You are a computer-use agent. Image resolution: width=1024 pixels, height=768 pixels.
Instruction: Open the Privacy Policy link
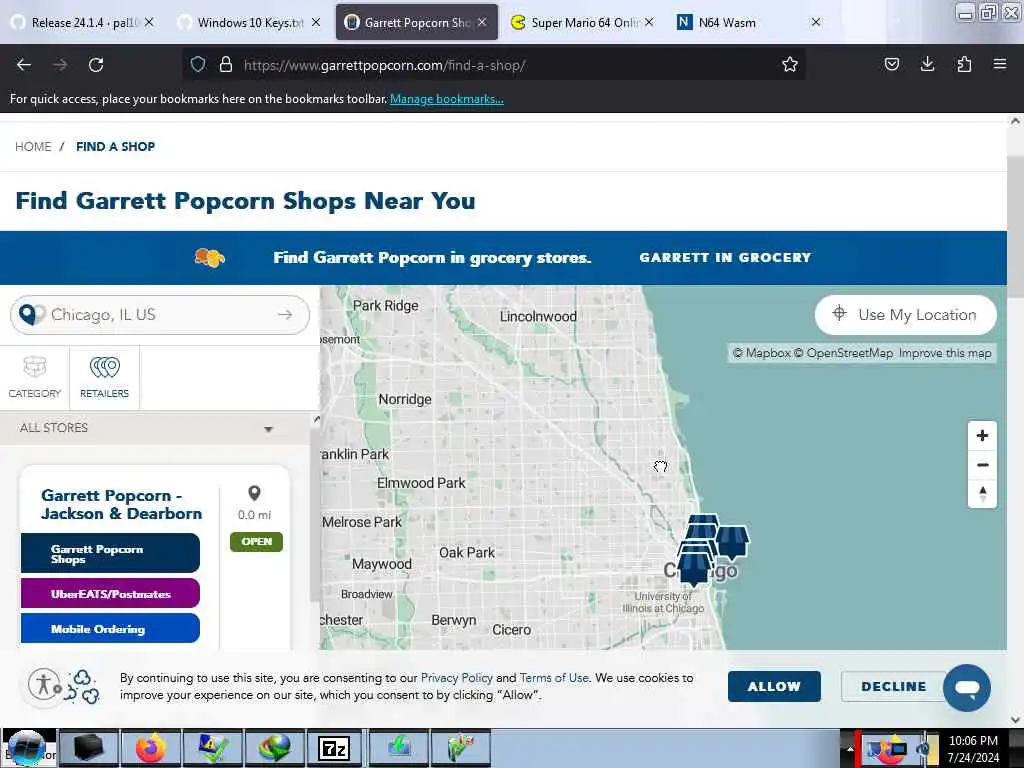[456, 678]
